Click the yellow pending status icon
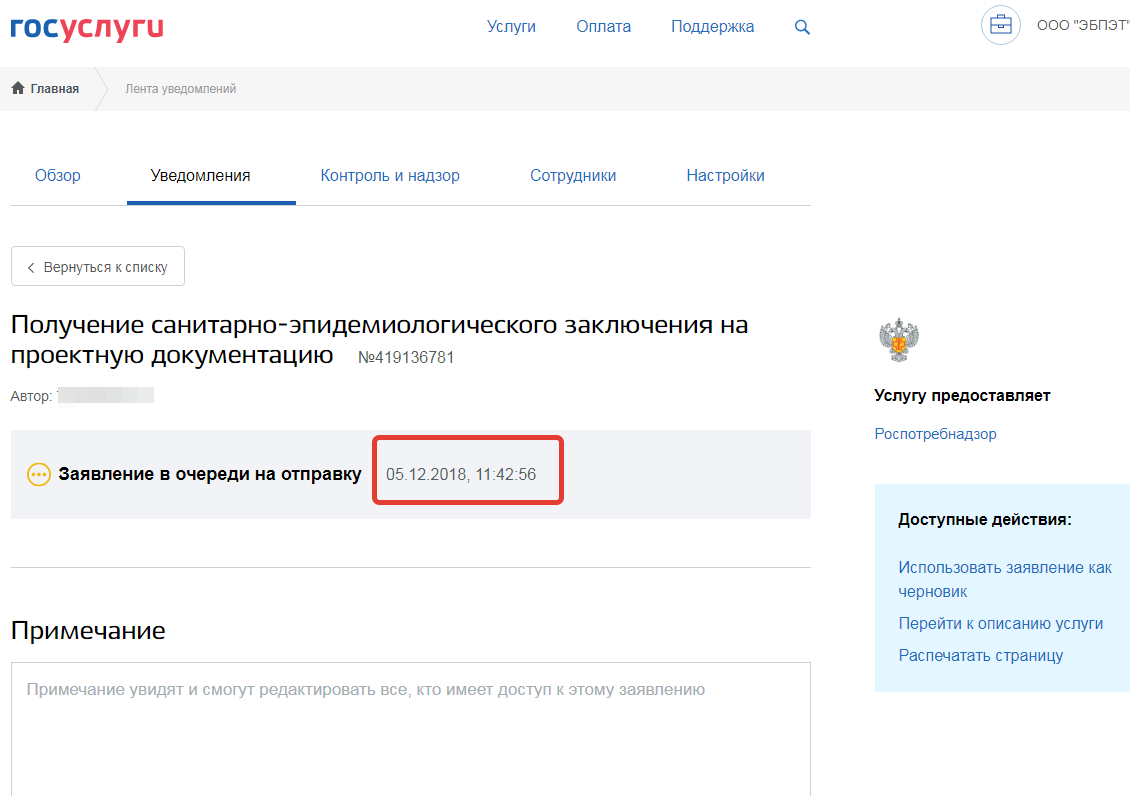The width and height of the screenshot is (1130, 796). 38,475
